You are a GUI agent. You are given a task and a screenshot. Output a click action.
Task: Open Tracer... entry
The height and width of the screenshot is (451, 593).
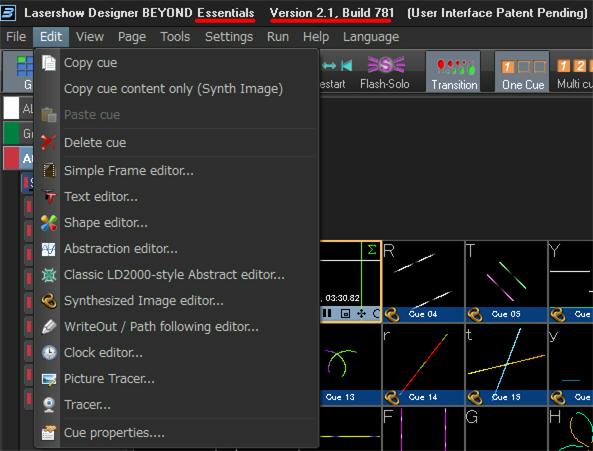[87, 405]
